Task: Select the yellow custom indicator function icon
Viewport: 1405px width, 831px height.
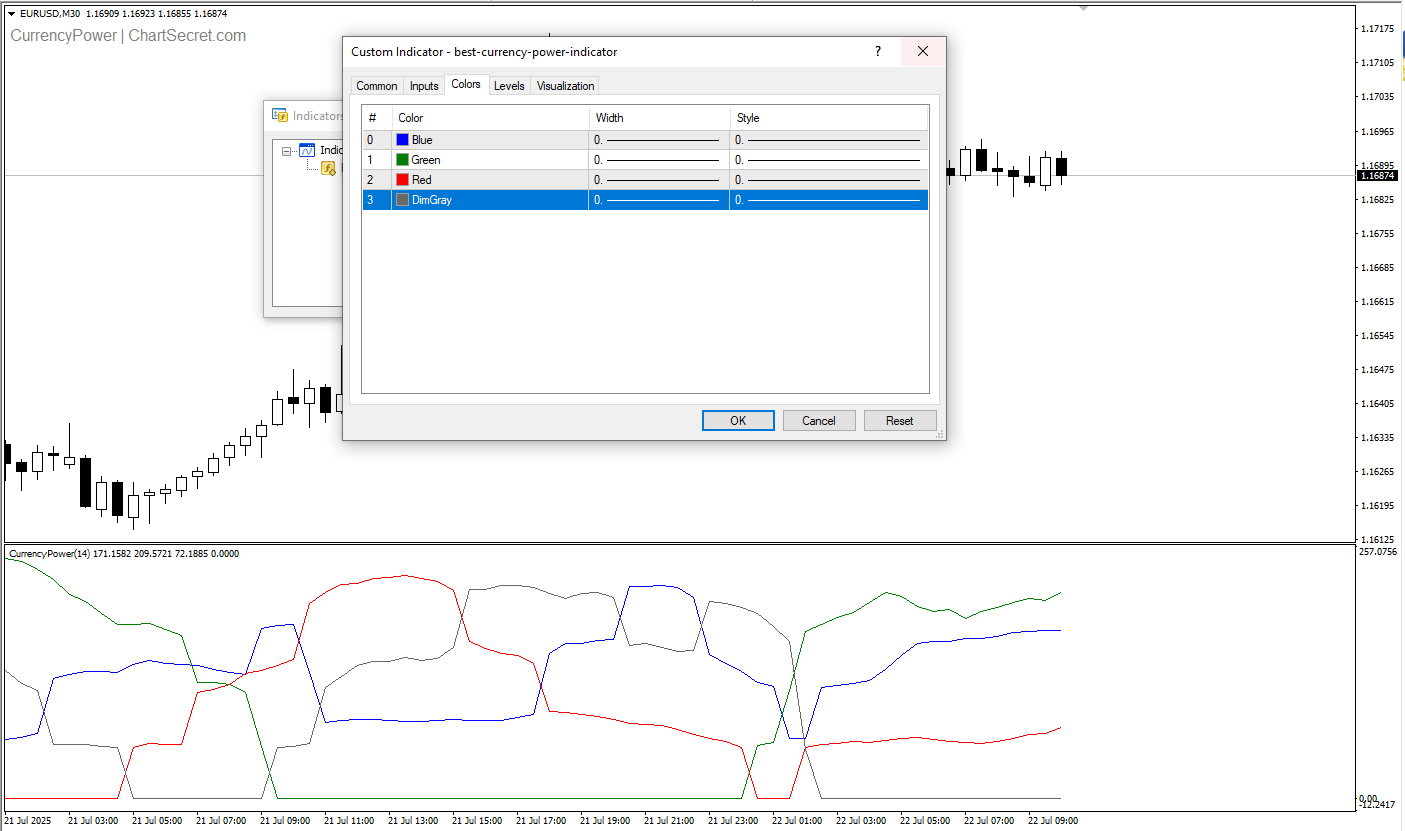Action: click(x=328, y=168)
